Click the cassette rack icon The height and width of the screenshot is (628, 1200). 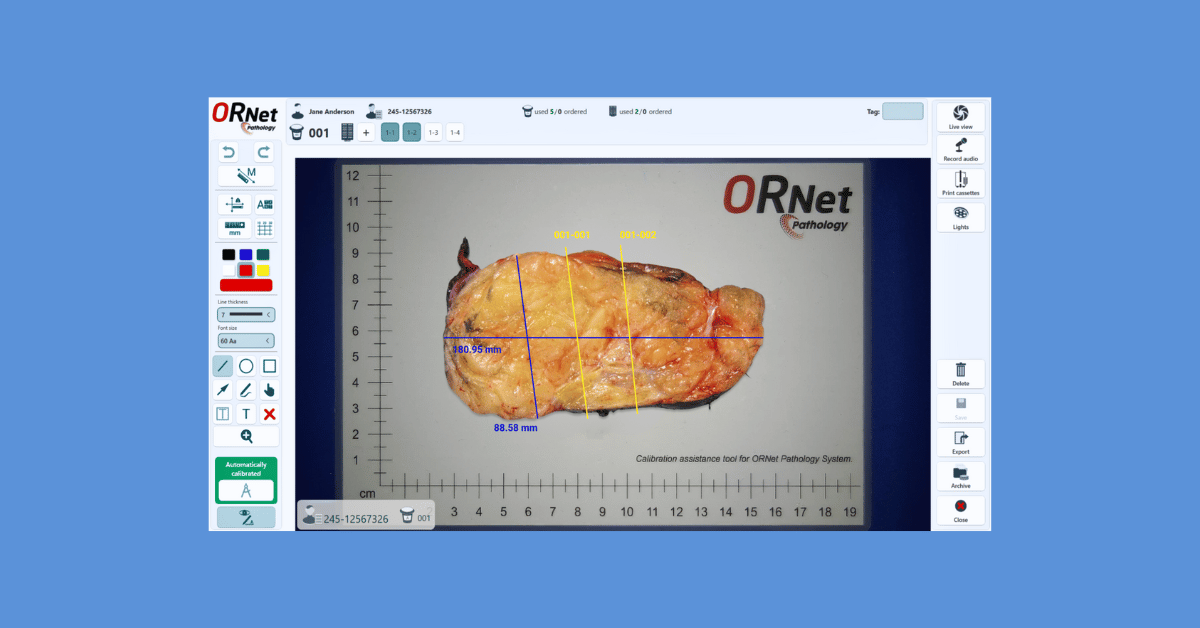tap(347, 132)
